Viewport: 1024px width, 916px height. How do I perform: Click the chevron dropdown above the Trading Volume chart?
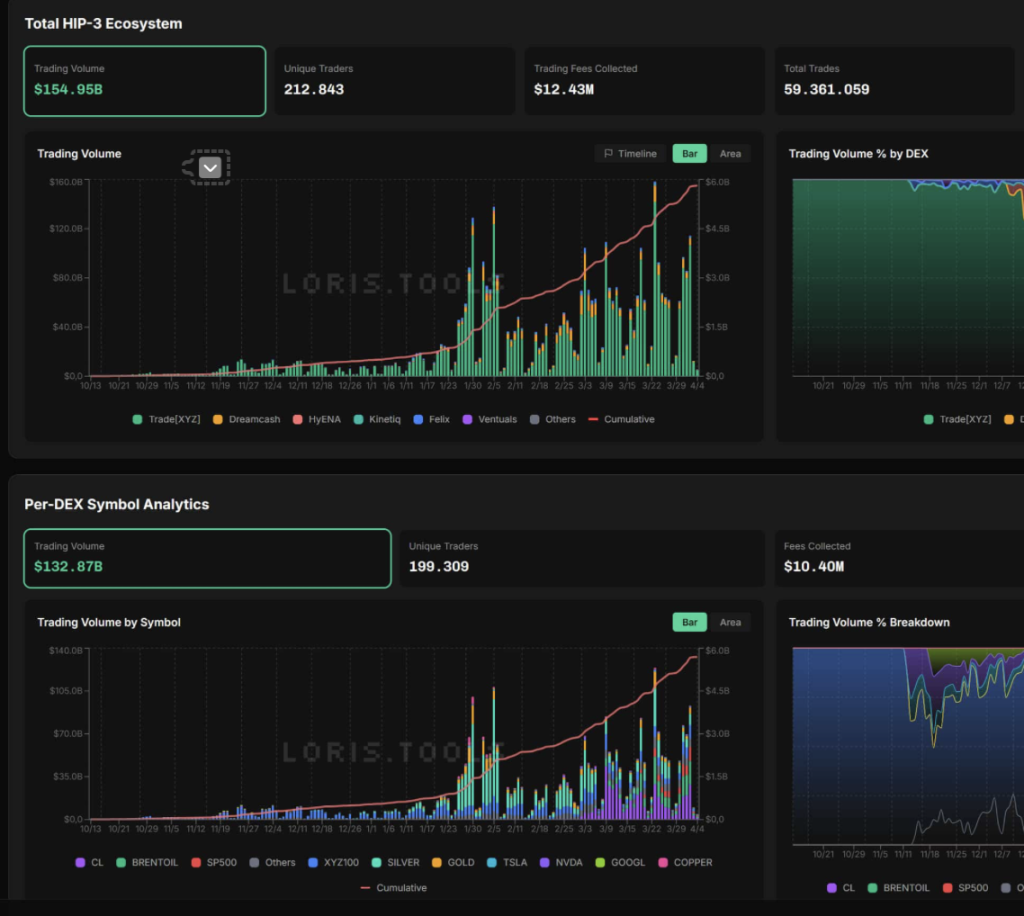tap(209, 168)
